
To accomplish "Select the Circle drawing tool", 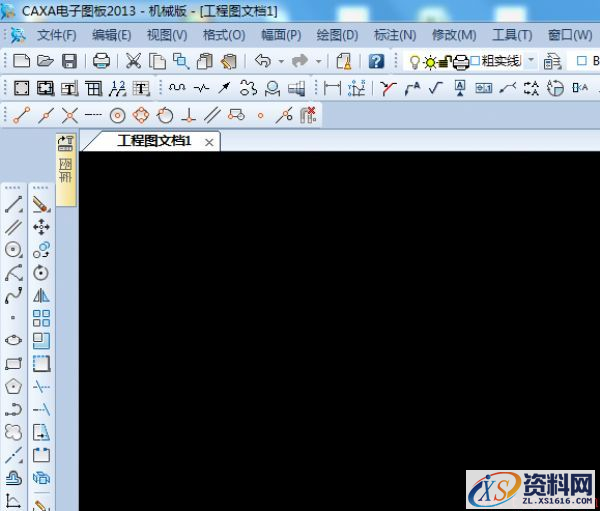I will [13, 250].
